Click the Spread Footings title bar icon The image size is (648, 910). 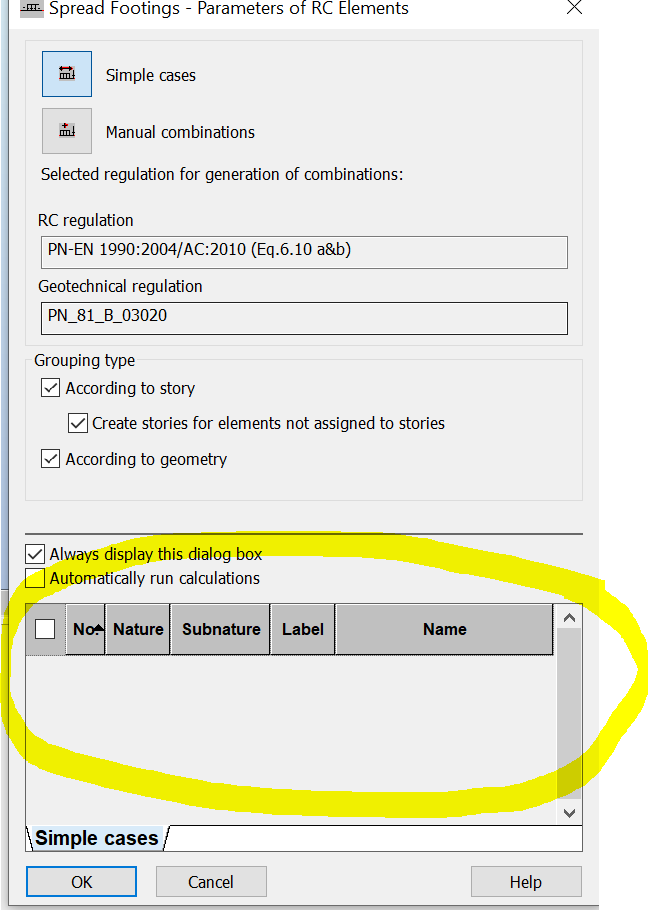[33, 8]
